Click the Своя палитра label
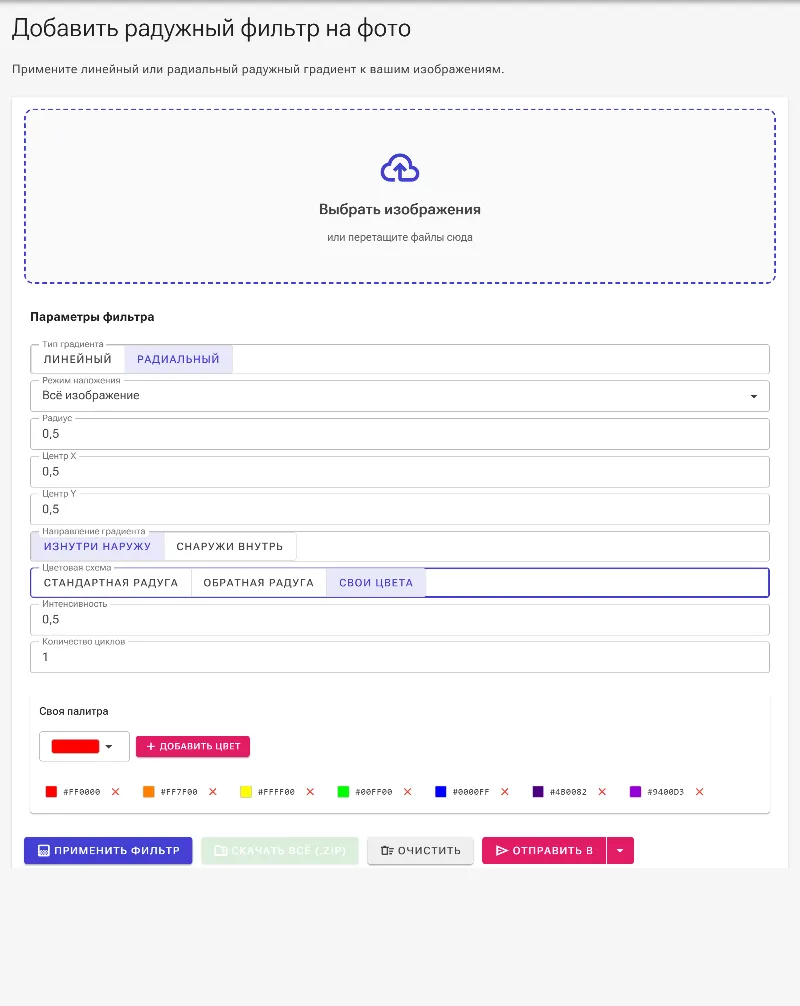The image size is (800, 1006). coord(74,712)
